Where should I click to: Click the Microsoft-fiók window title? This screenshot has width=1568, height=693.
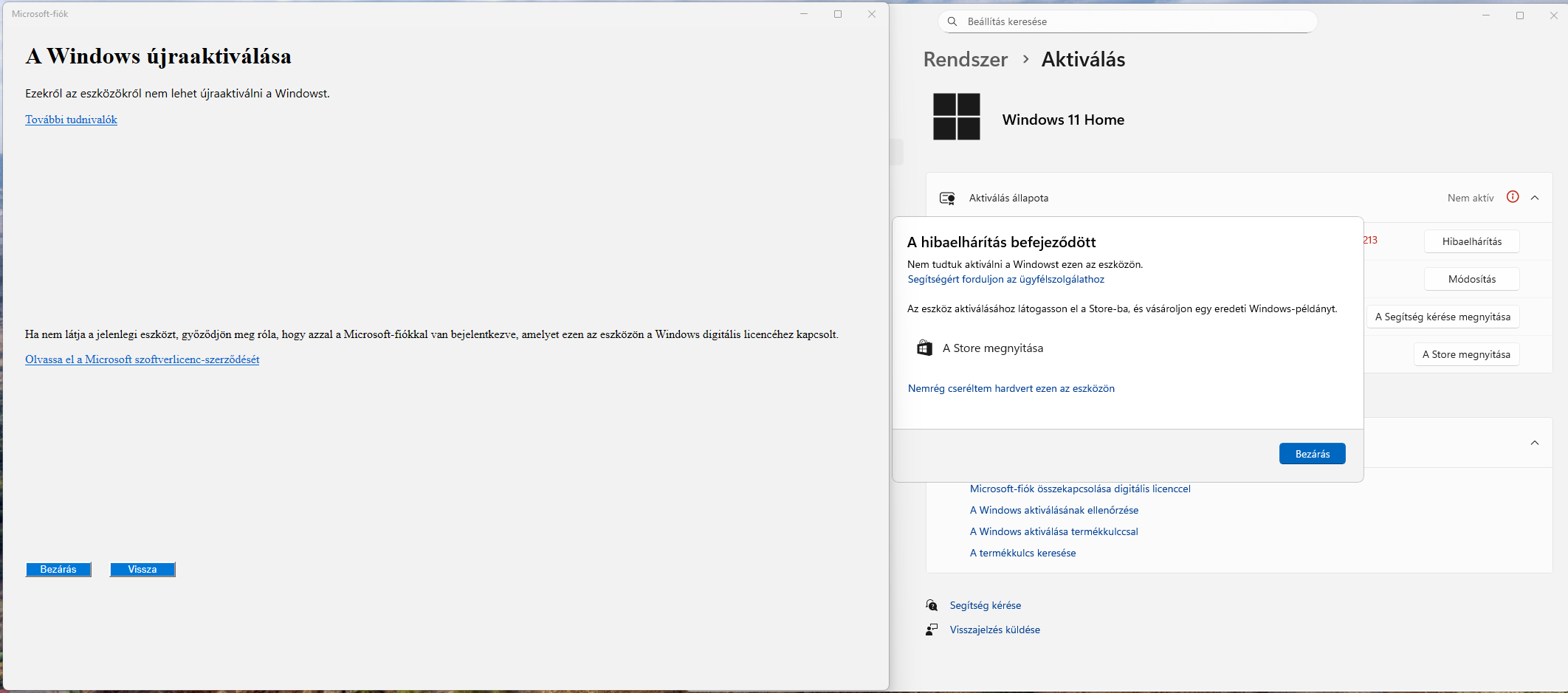(40, 14)
